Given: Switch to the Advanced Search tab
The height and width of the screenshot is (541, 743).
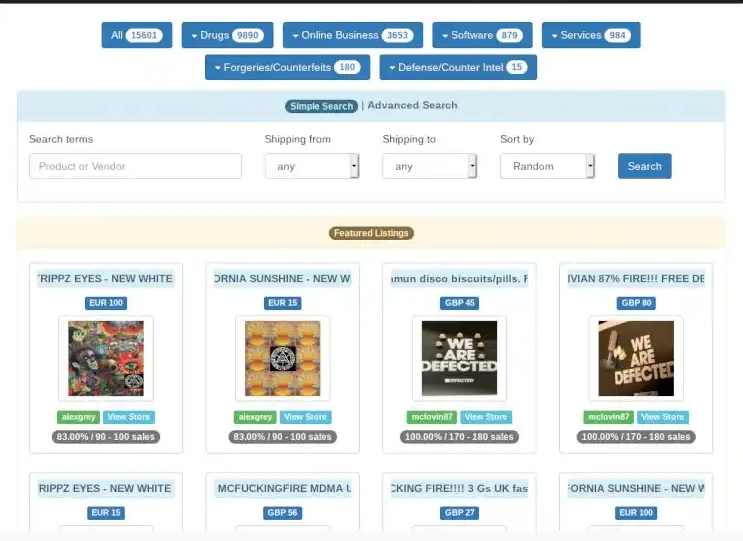Looking at the screenshot, I should 412,105.
